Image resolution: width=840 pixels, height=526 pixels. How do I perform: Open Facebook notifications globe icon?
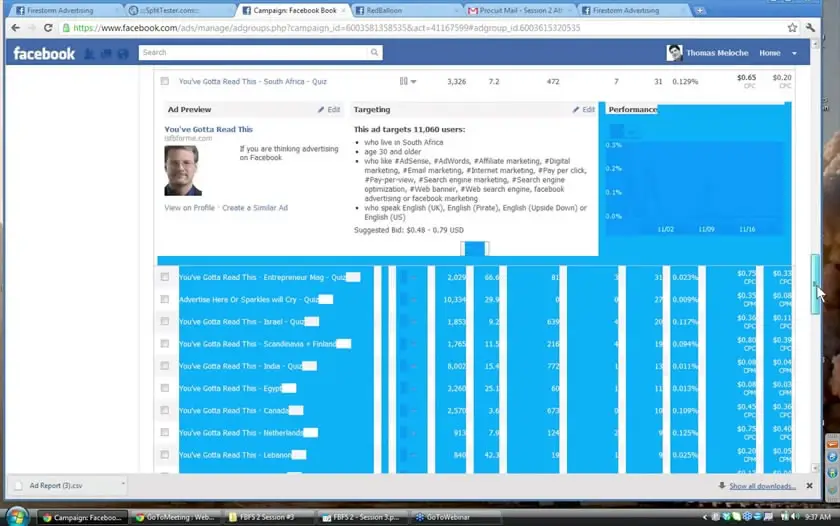(x=123, y=53)
